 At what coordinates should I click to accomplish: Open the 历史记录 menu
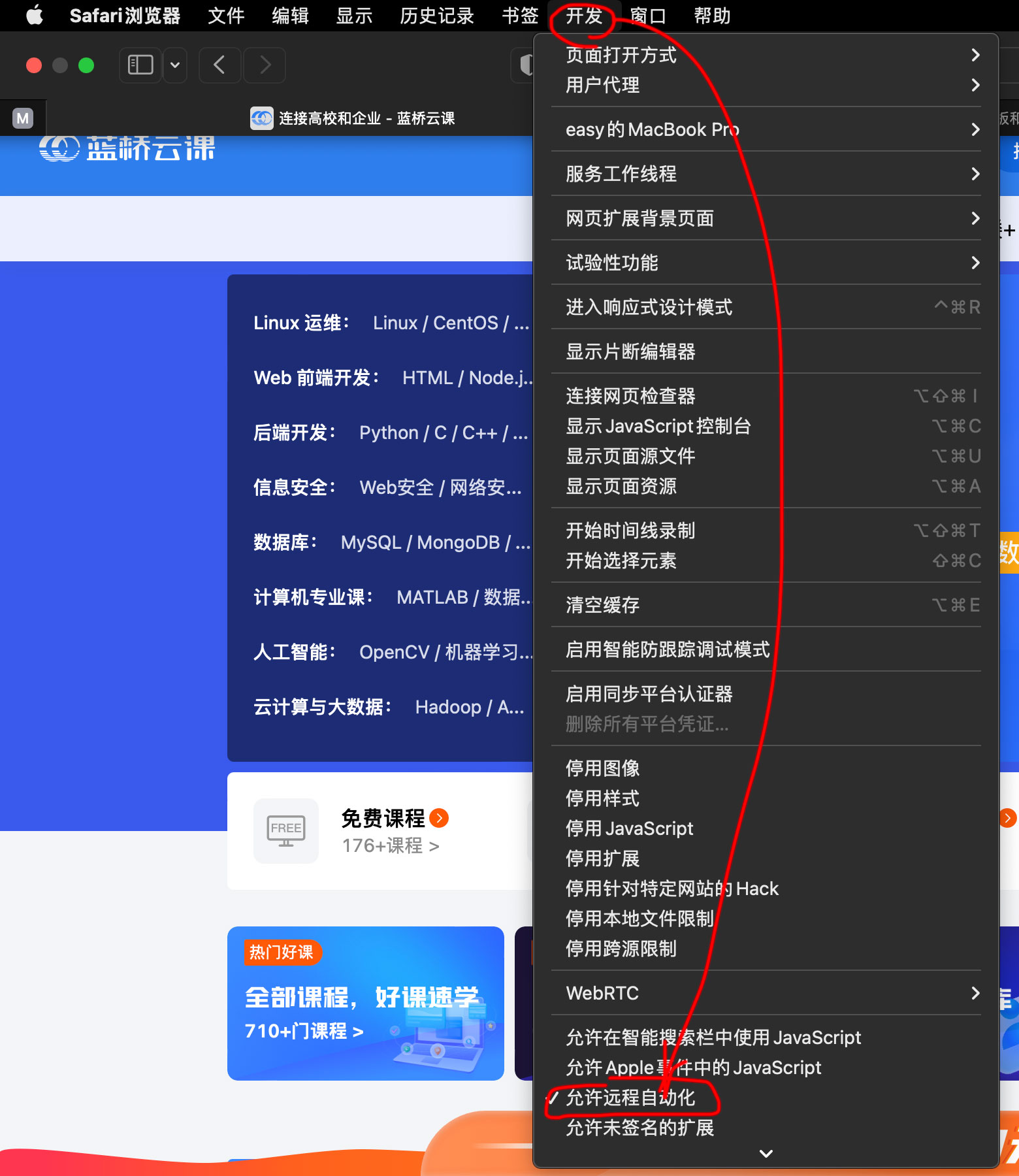437,15
